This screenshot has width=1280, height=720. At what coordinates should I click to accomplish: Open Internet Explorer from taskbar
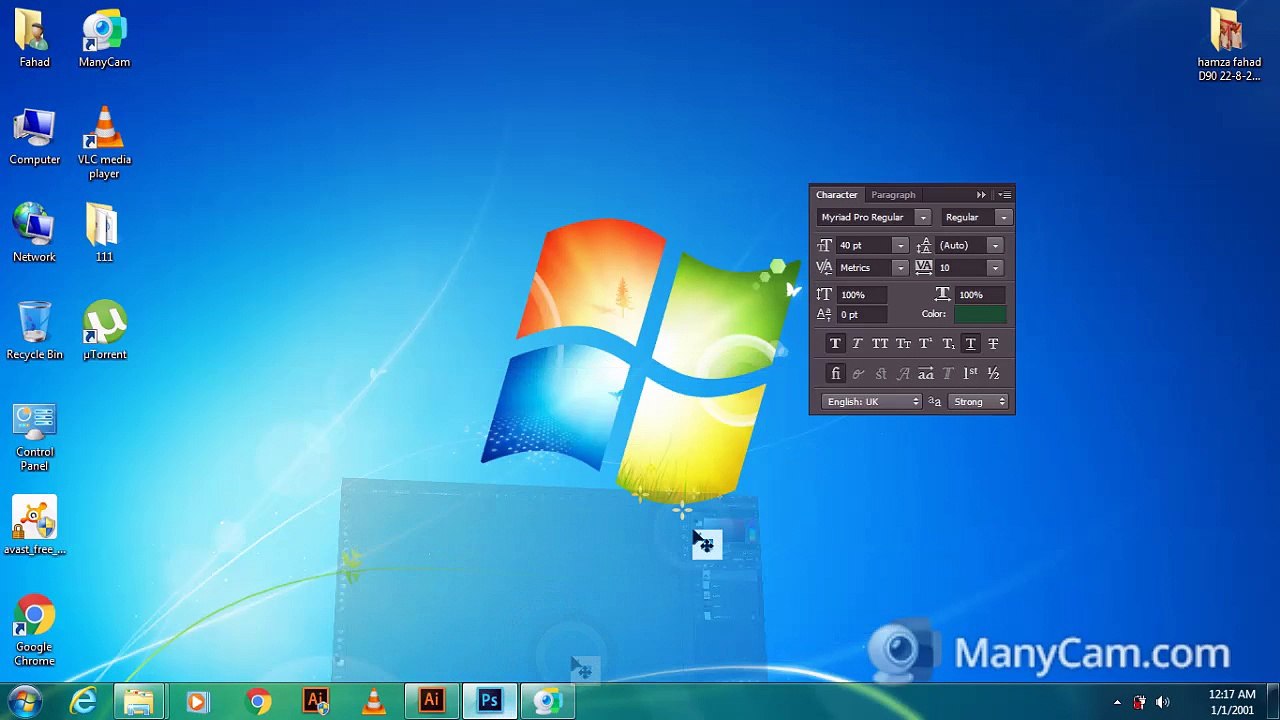pyautogui.click(x=83, y=702)
